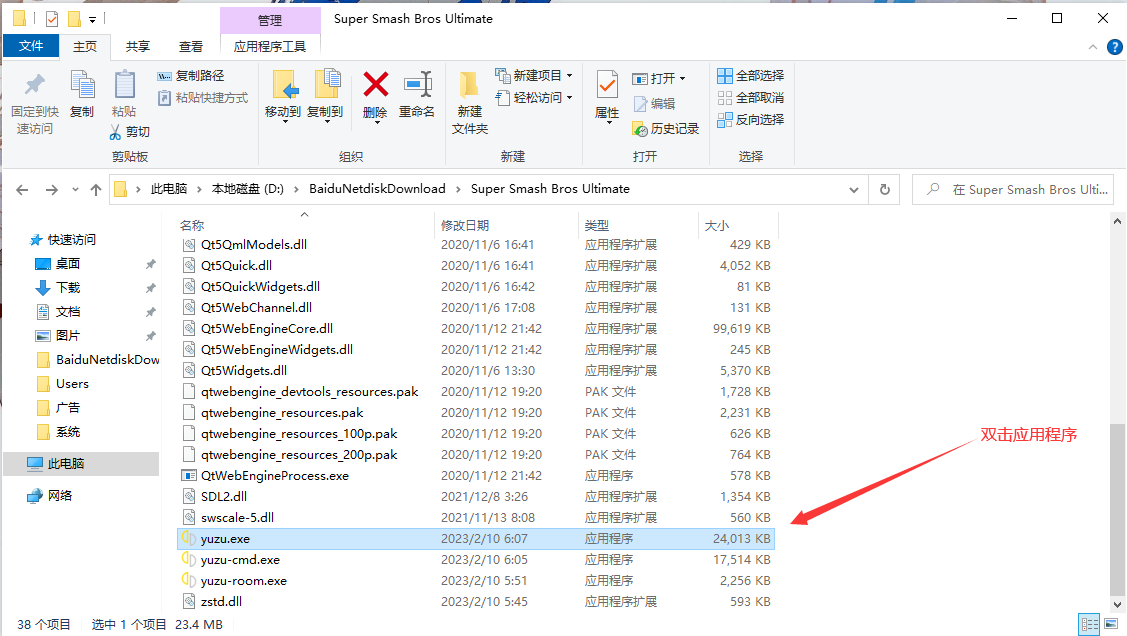Switch to Details view icon in status bar
The image size is (1127, 636).
(1090, 625)
